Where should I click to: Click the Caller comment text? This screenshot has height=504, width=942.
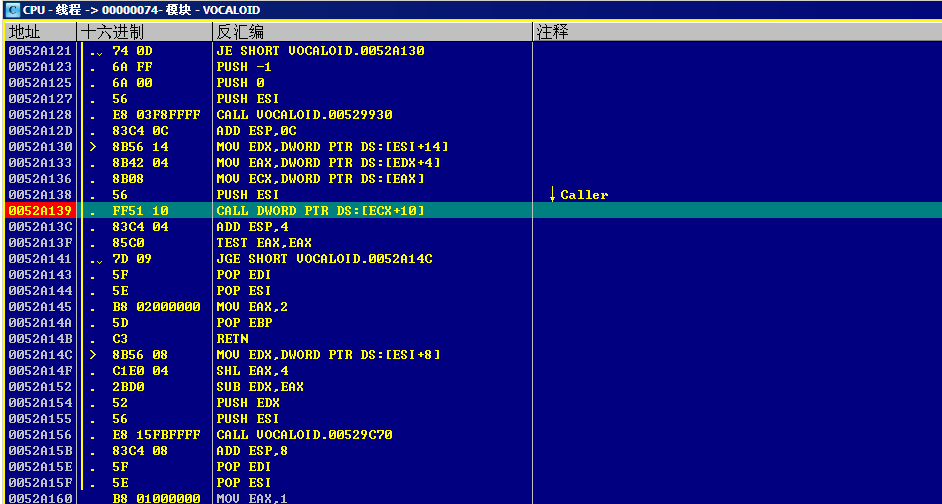click(x=584, y=195)
